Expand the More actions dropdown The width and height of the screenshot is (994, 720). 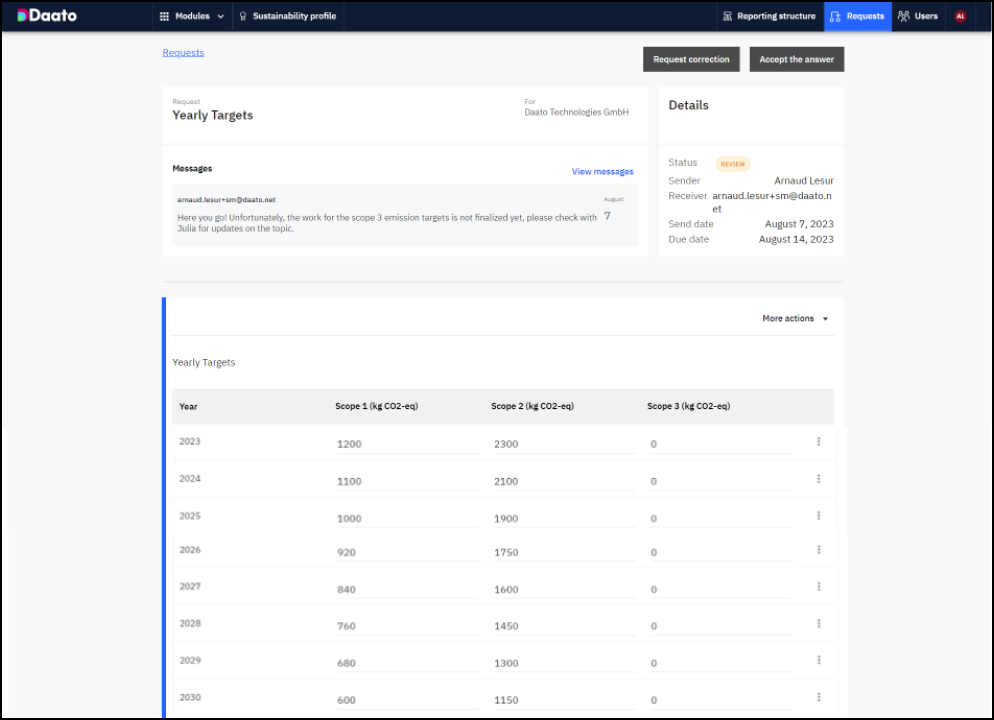pos(795,319)
